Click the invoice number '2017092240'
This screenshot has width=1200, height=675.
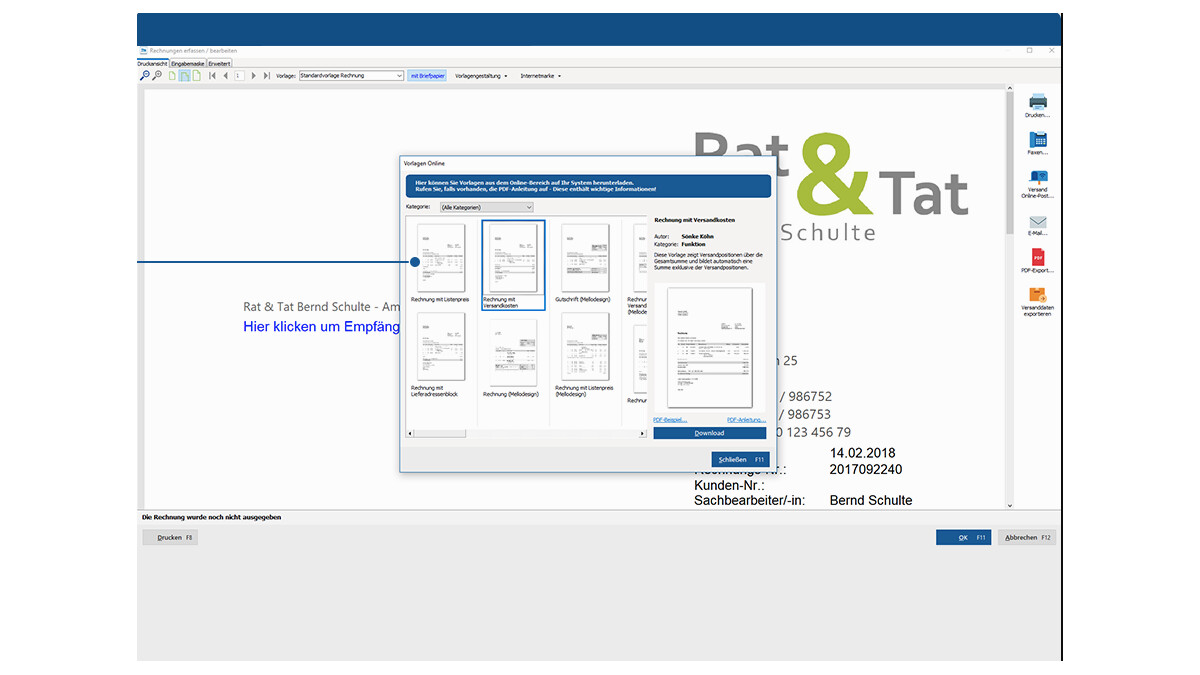click(866, 469)
